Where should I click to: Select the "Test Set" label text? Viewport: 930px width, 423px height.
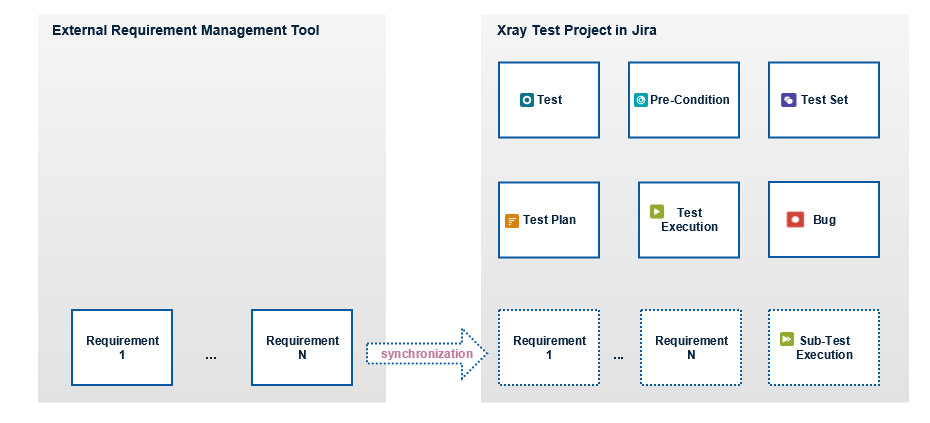(824, 100)
